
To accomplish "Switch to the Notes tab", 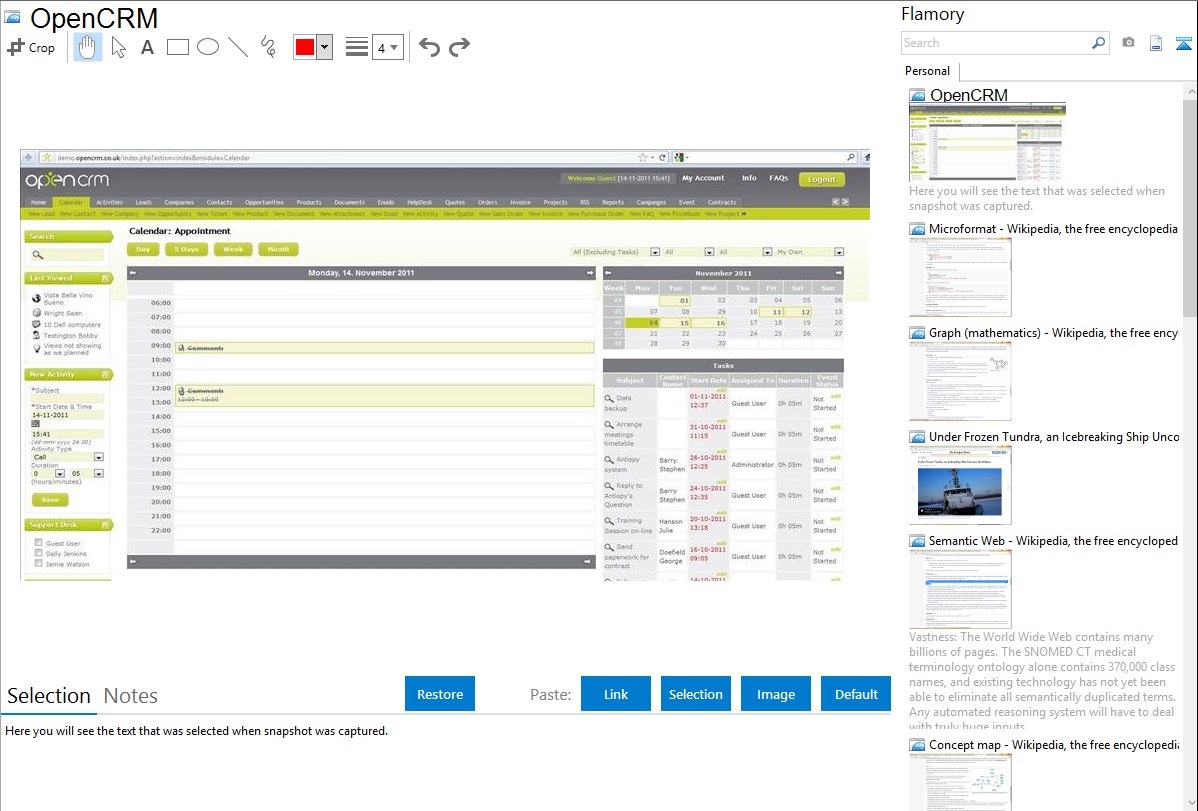I will 131,696.
